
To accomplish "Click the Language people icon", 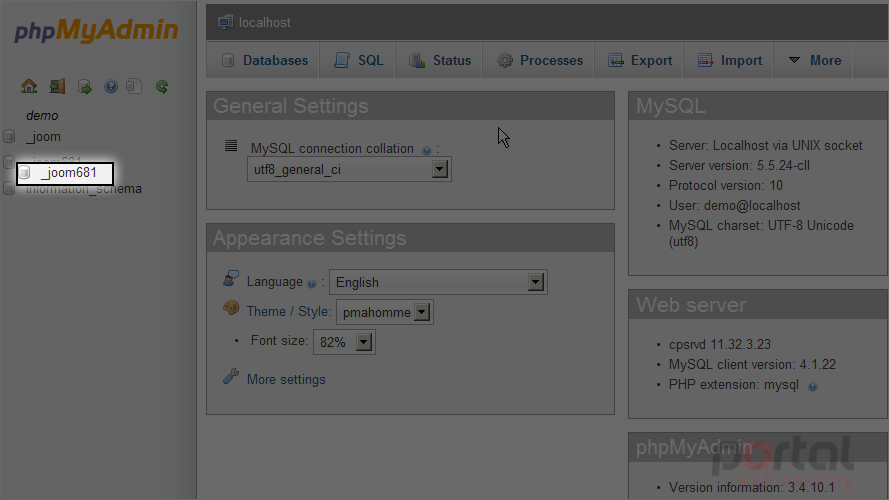I will (x=231, y=278).
